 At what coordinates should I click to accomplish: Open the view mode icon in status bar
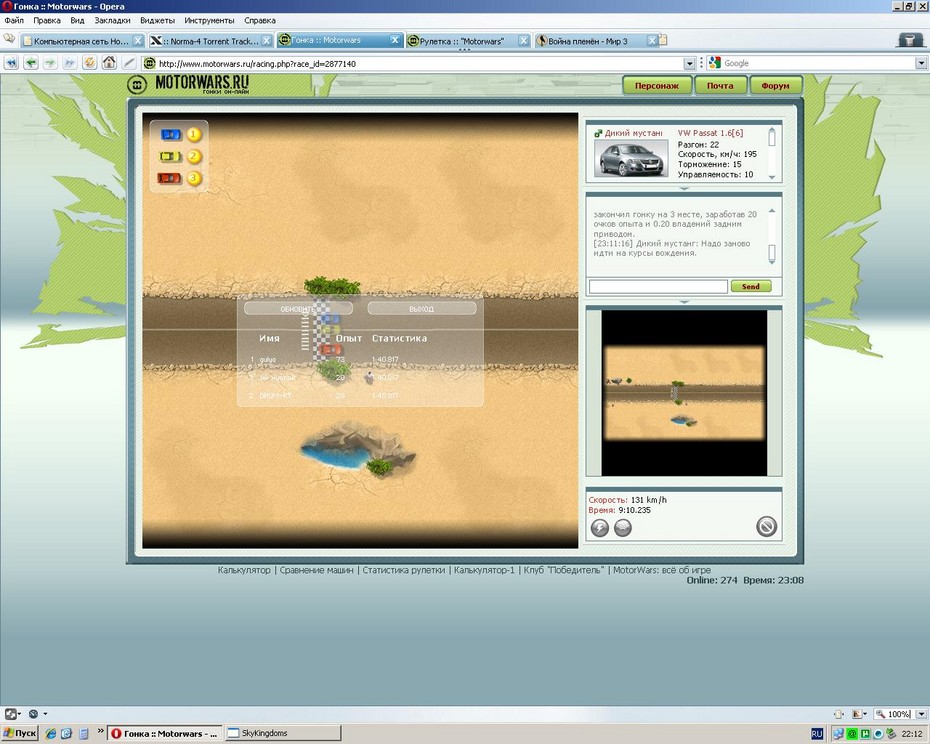[x=839, y=714]
